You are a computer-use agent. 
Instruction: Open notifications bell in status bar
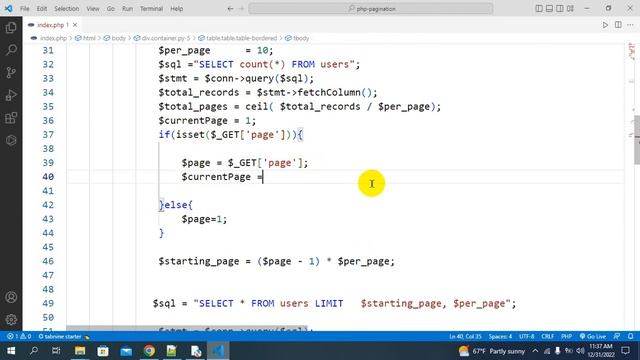[631, 336]
